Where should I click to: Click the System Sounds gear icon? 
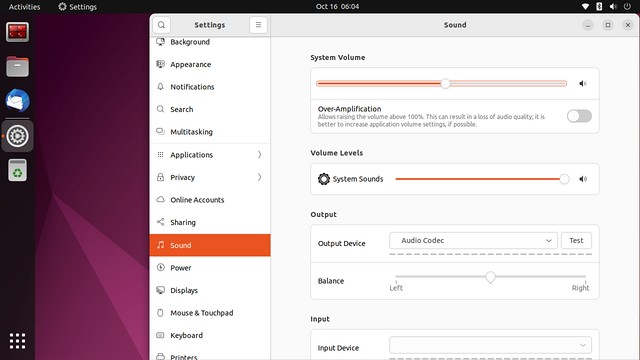[x=324, y=179]
